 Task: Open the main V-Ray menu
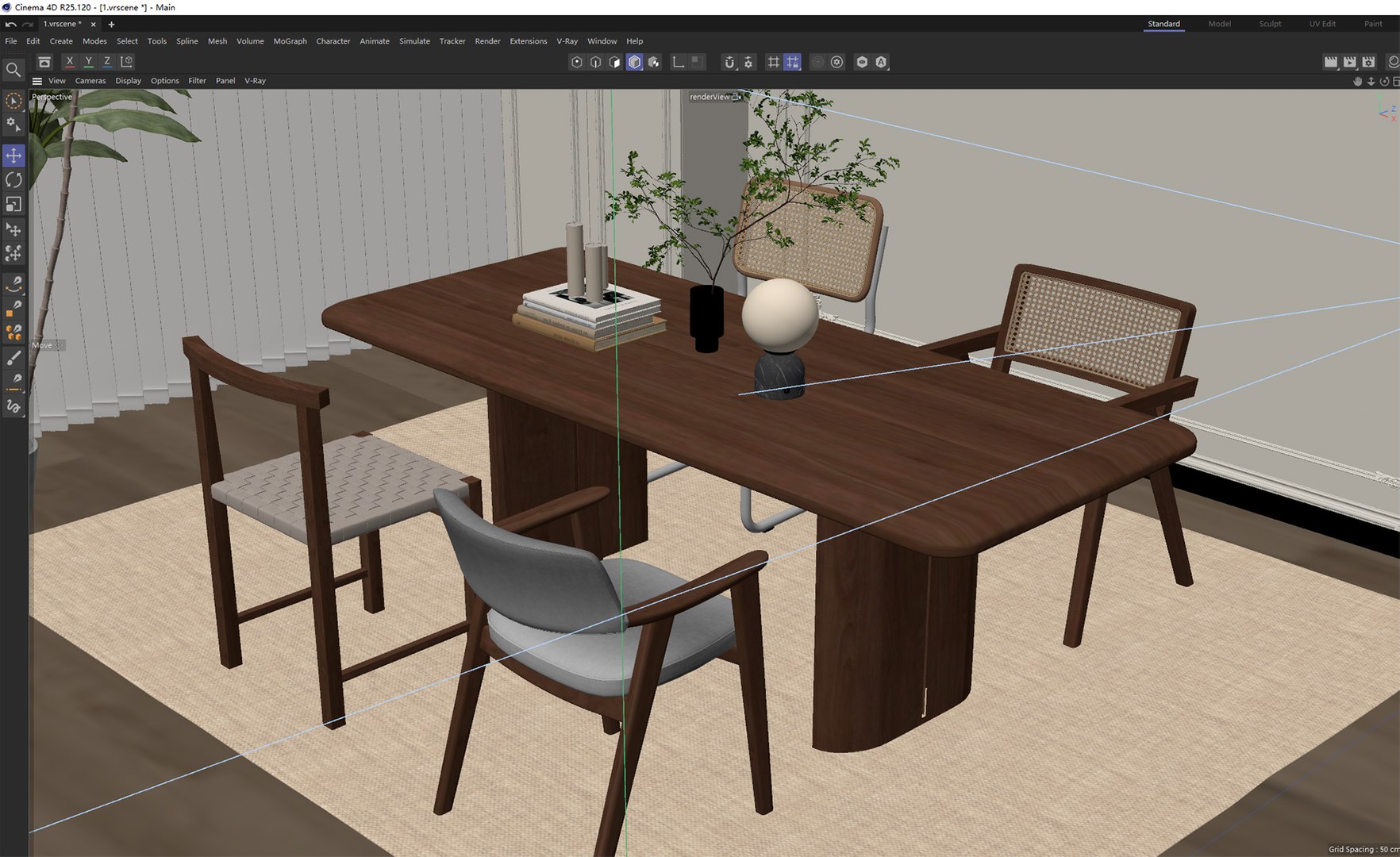[x=567, y=41]
